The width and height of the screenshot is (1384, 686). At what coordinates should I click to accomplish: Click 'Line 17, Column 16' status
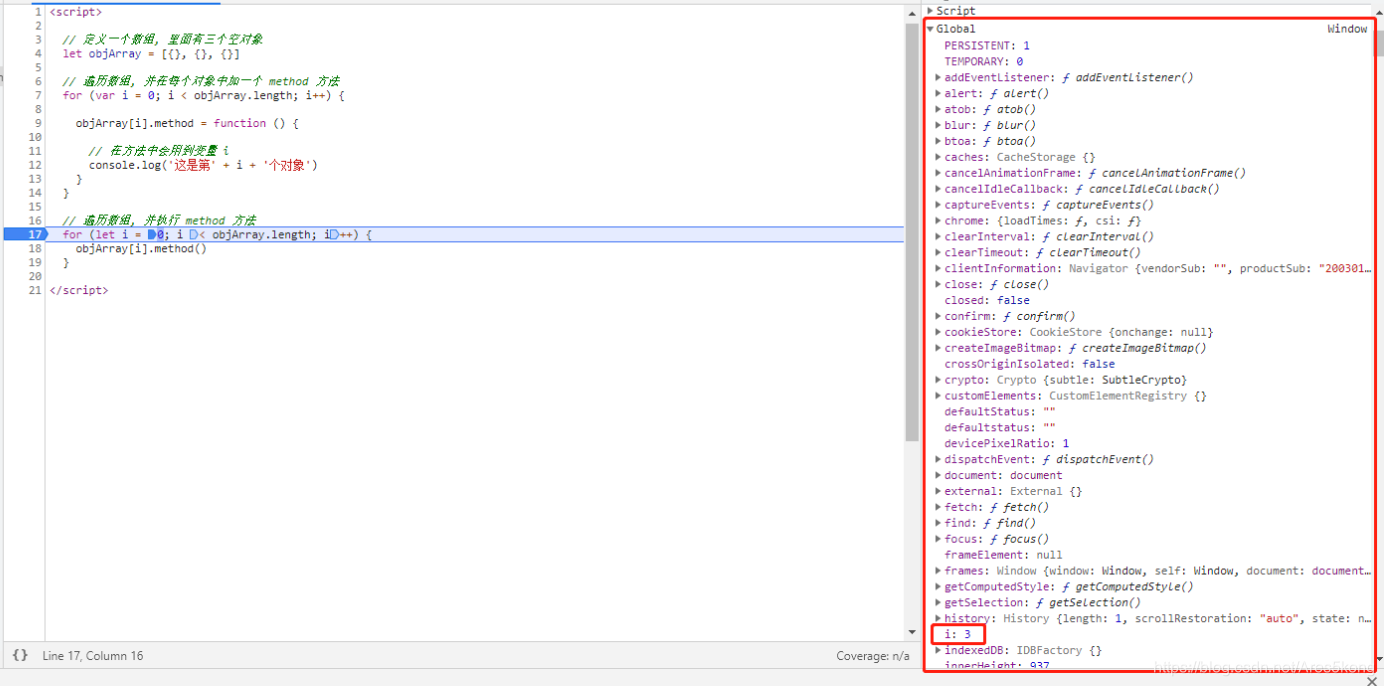(93, 656)
